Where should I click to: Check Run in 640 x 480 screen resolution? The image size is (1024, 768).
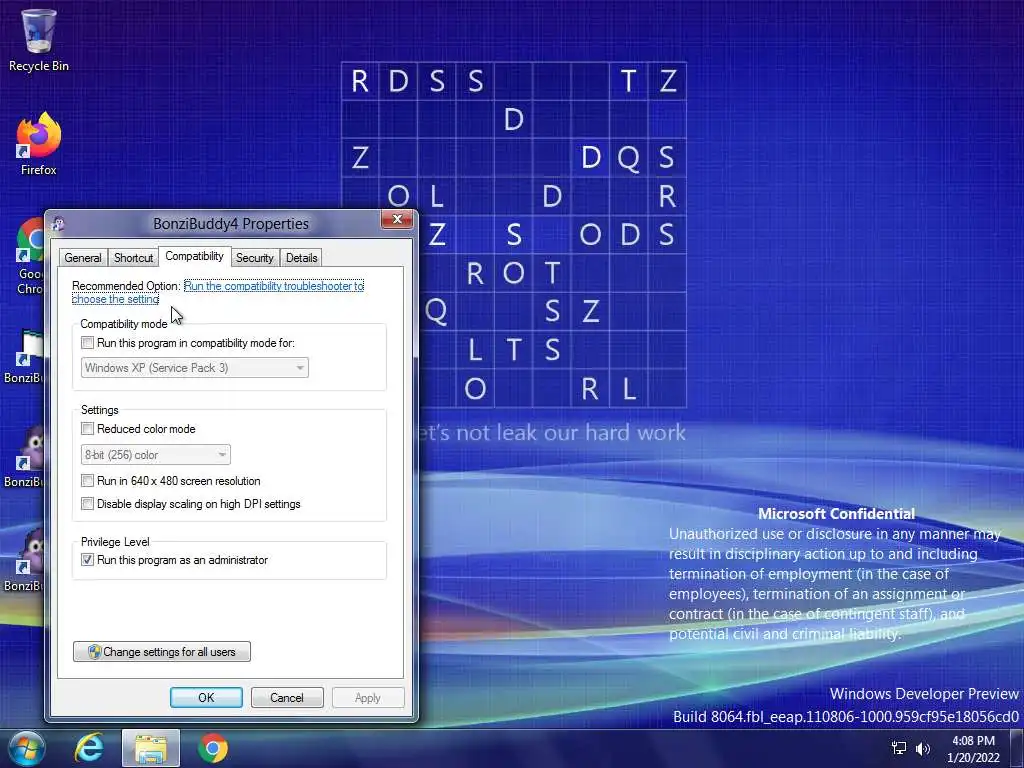88,481
